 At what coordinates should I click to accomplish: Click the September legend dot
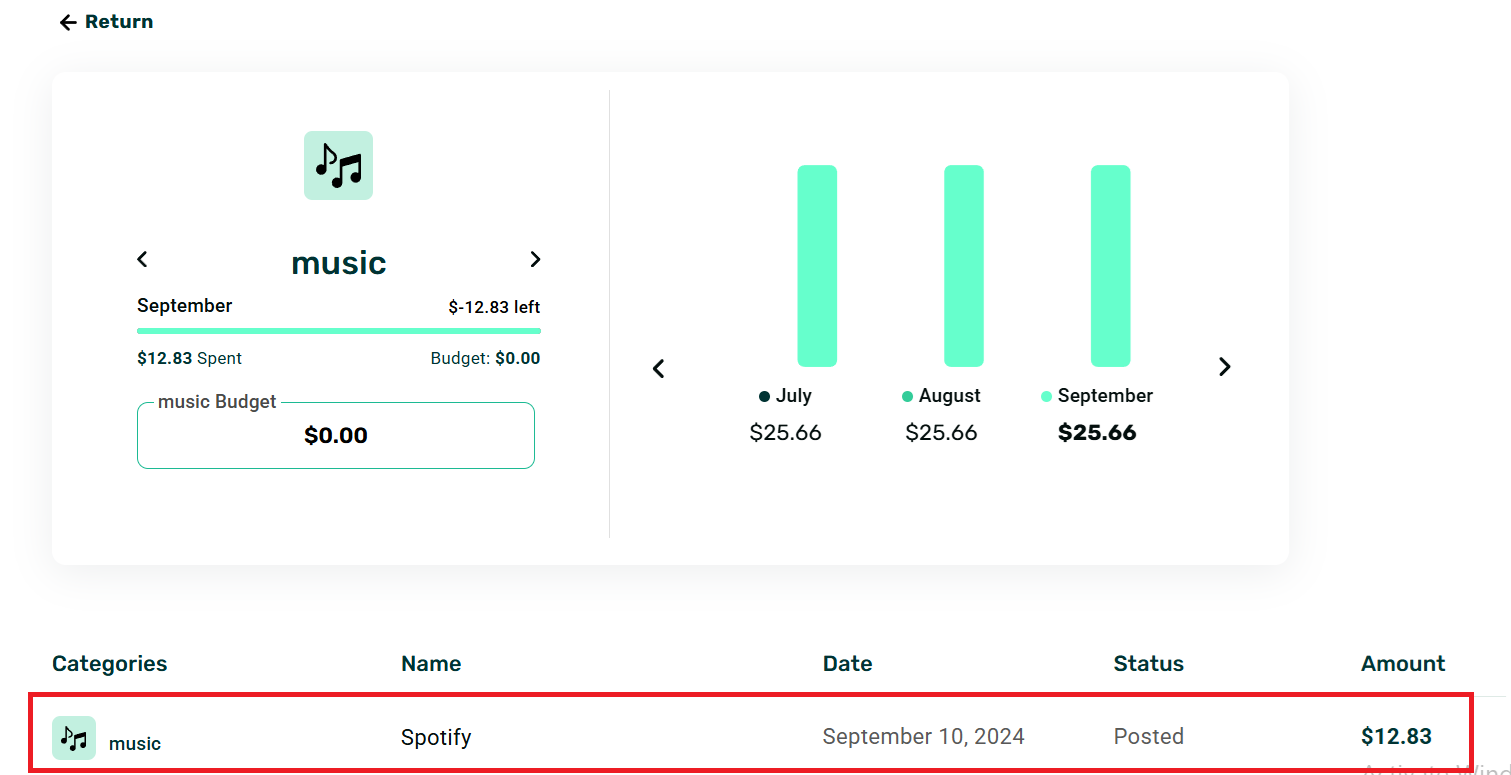pyautogui.click(x=1046, y=397)
